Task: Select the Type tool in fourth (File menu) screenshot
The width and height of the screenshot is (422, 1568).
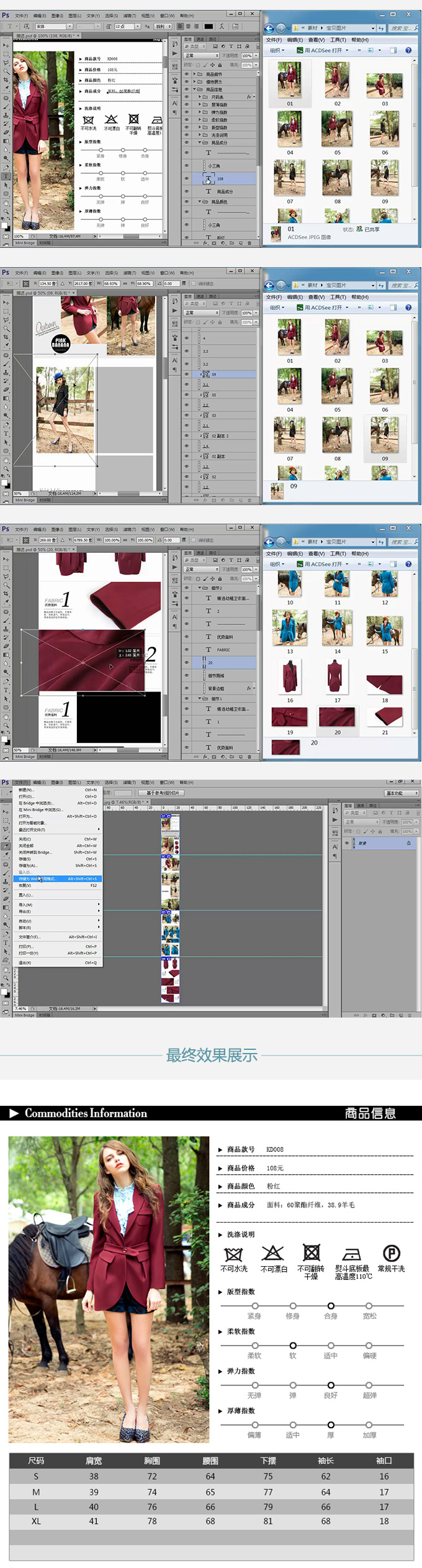Action: [x=6, y=942]
